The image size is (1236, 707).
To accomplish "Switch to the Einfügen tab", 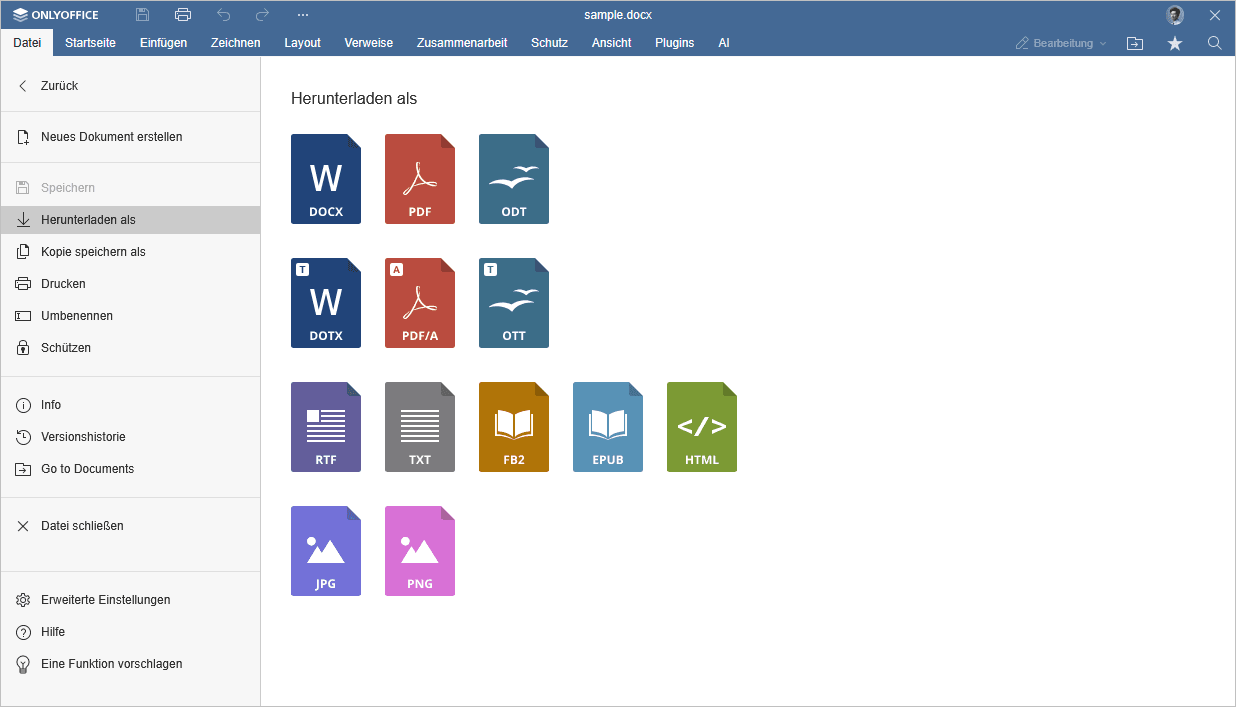I will click(163, 43).
